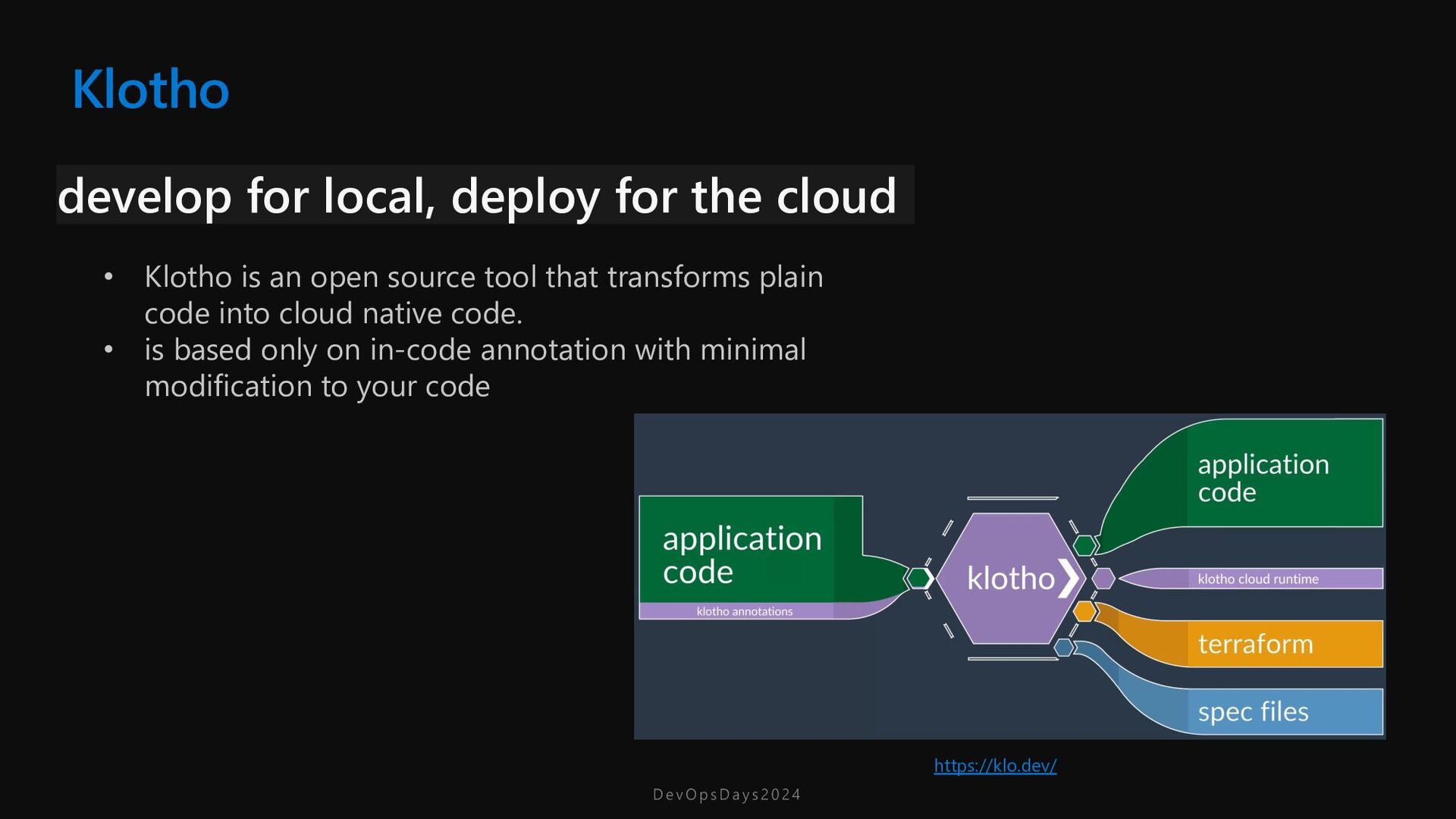The width and height of the screenshot is (1456, 819).
Task: Click the DevOpsDays2024 footer text
Action: (x=726, y=795)
